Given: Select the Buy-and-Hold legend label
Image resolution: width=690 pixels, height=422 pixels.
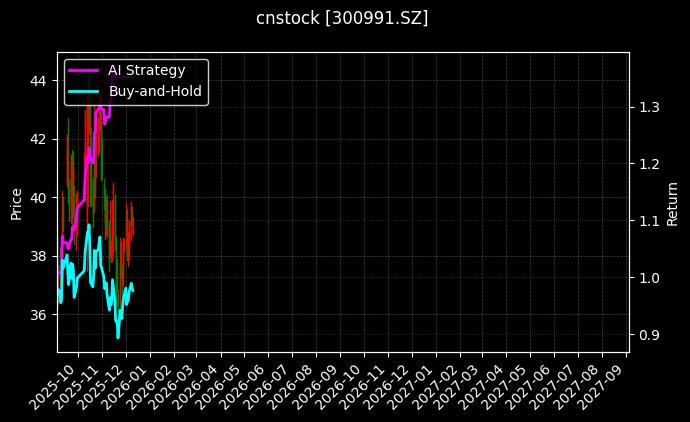Looking at the screenshot, I should pos(155,91).
